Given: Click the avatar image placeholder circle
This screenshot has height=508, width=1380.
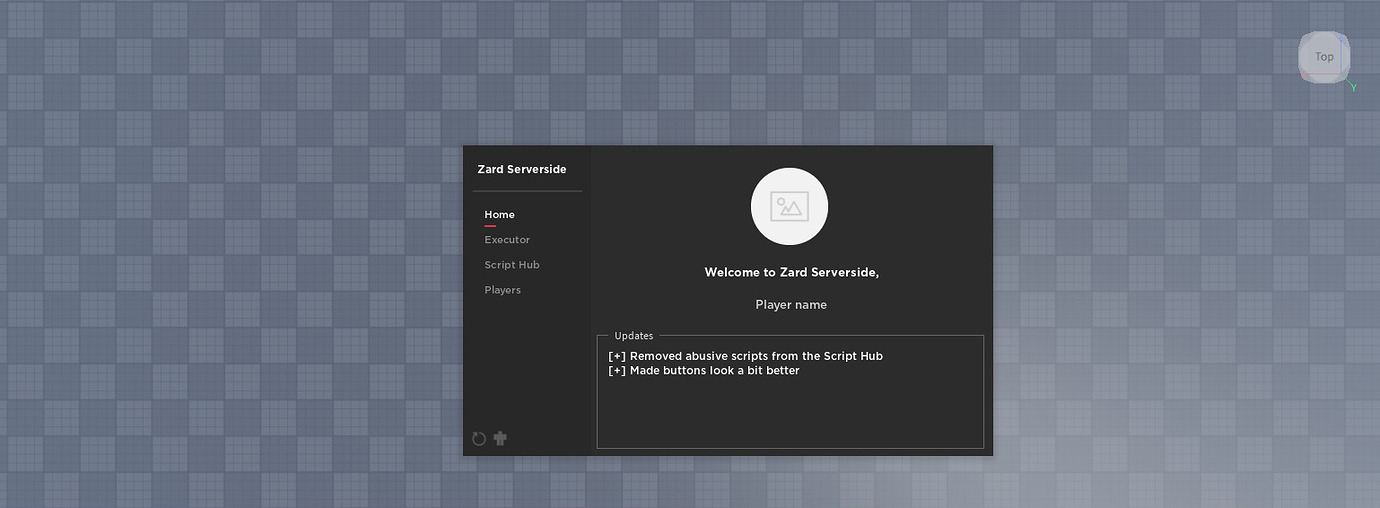Looking at the screenshot, I should click(789, 206).
